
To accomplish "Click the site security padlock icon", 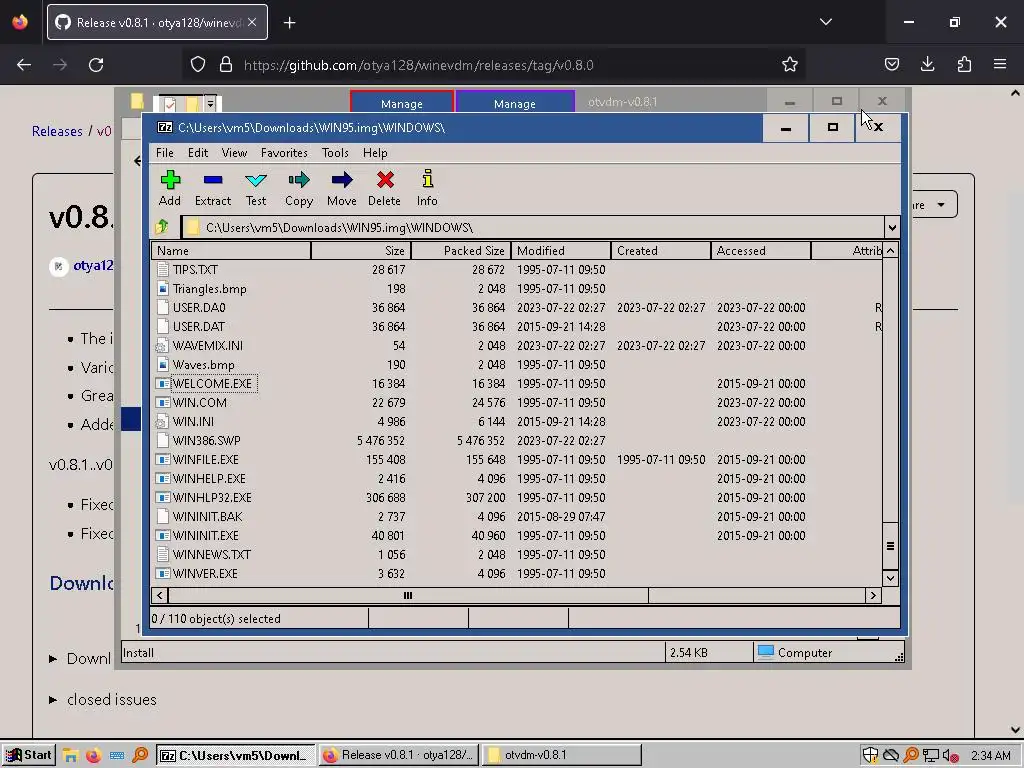I will tap(226, 65).
